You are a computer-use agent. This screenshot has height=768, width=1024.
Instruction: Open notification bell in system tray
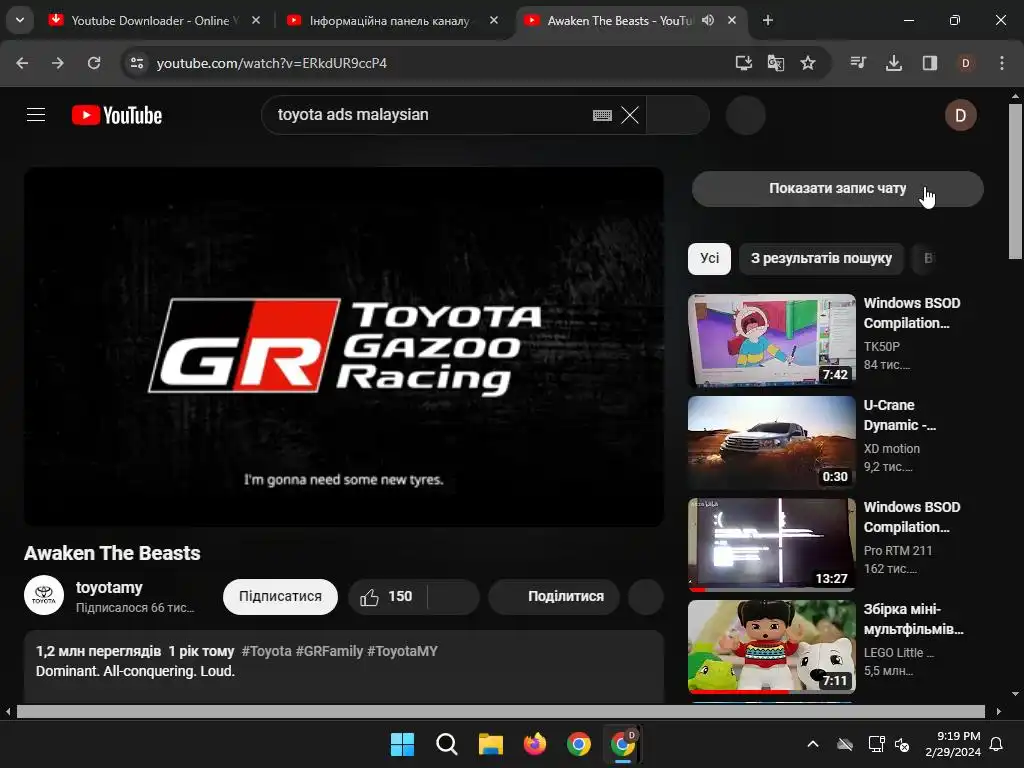[x=997, y=744]
